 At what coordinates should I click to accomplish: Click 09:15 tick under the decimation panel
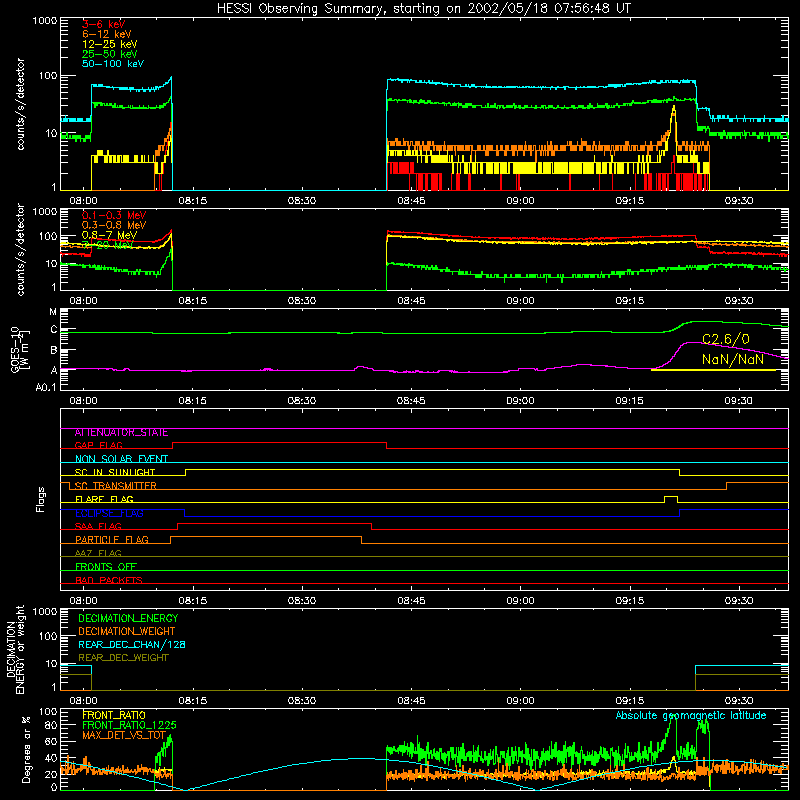[x=629, y=701]
